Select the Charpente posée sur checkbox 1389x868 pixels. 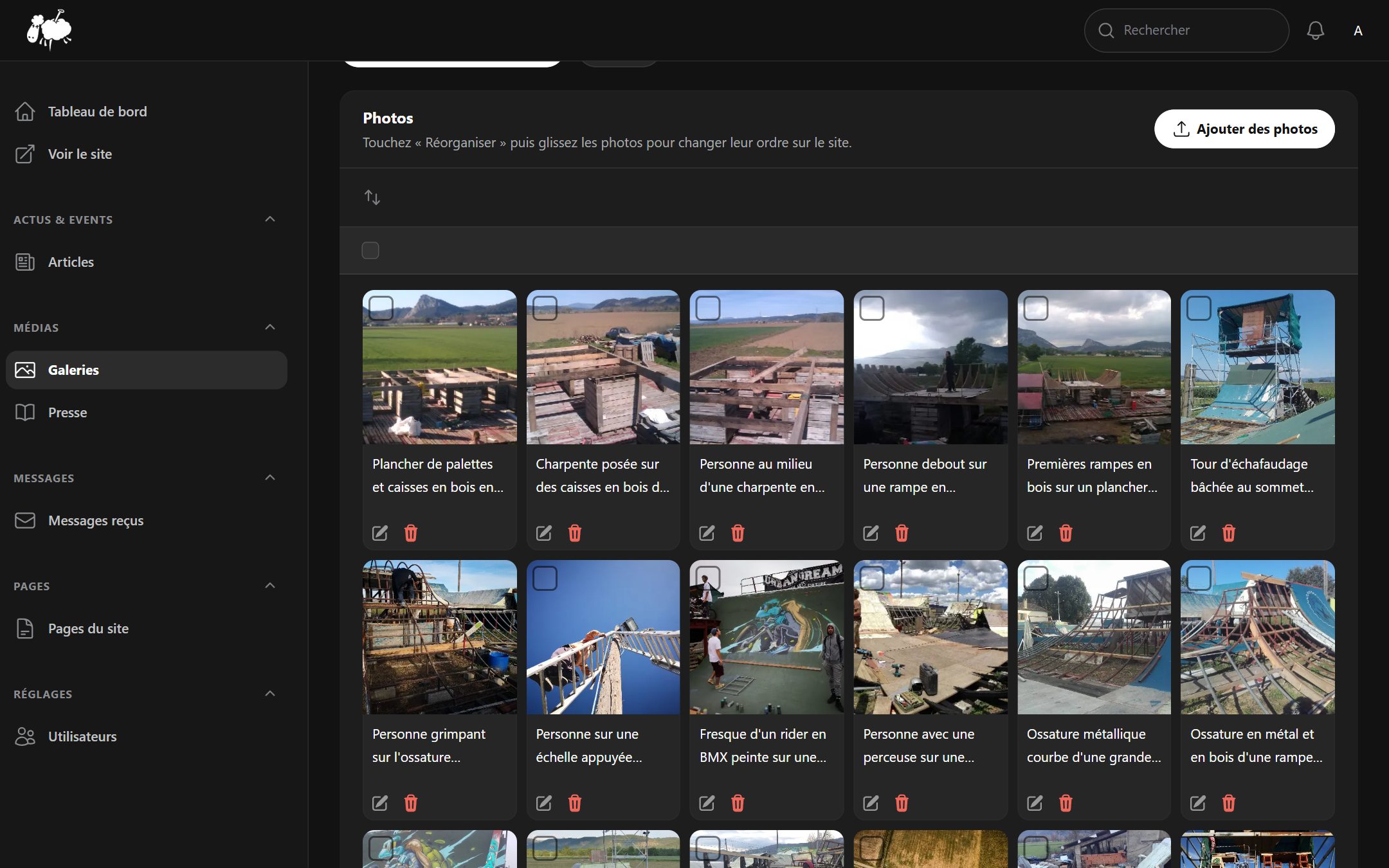(x=545, y=308)
